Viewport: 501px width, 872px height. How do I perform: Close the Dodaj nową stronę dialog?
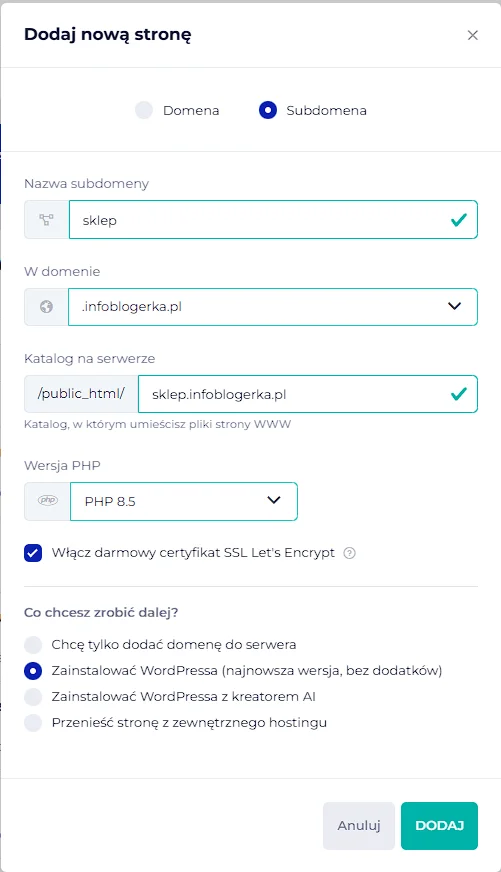(473, 35)
